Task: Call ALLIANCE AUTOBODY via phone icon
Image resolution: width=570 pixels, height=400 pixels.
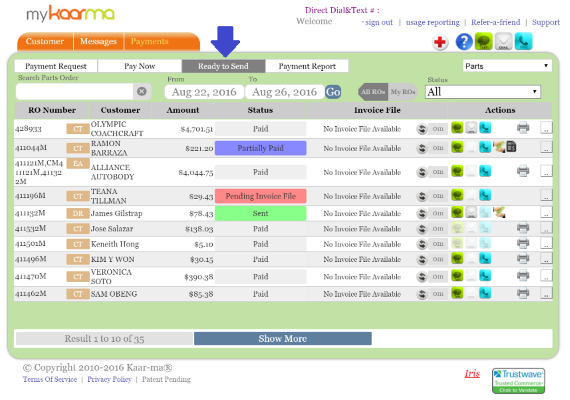Action: 485,171
